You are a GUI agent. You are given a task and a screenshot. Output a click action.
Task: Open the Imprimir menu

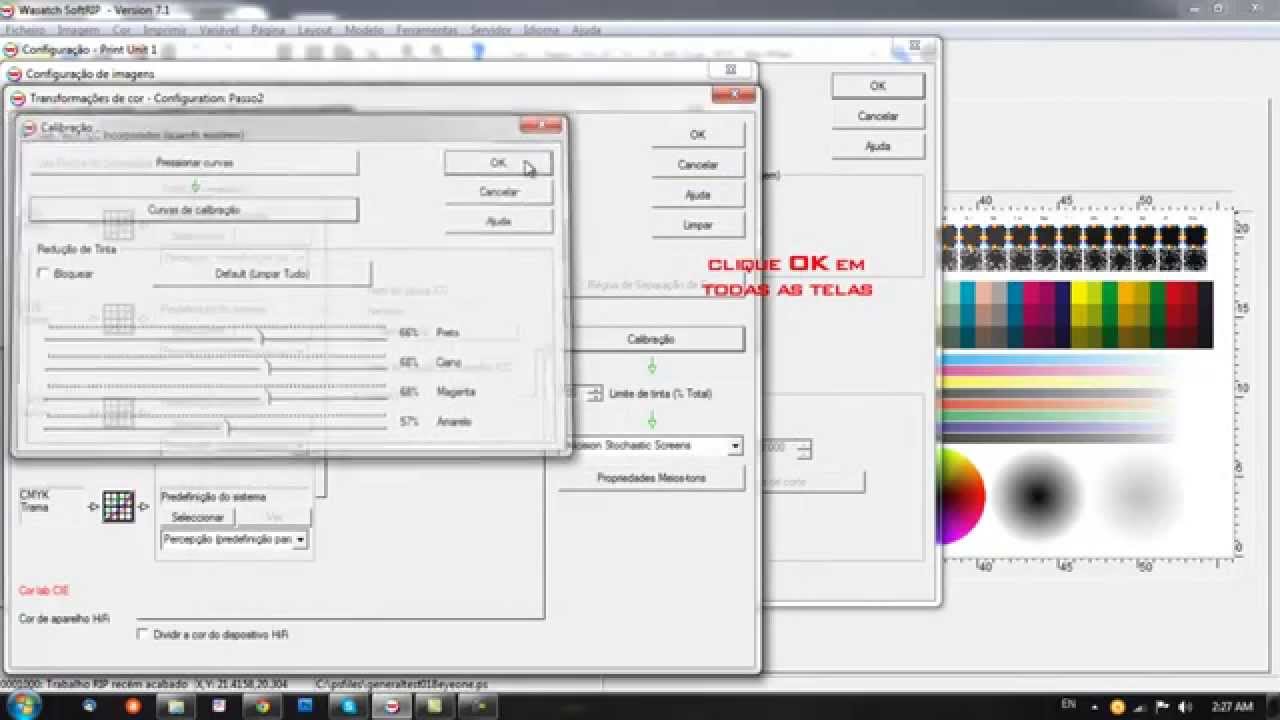click(x=164, y=30)
